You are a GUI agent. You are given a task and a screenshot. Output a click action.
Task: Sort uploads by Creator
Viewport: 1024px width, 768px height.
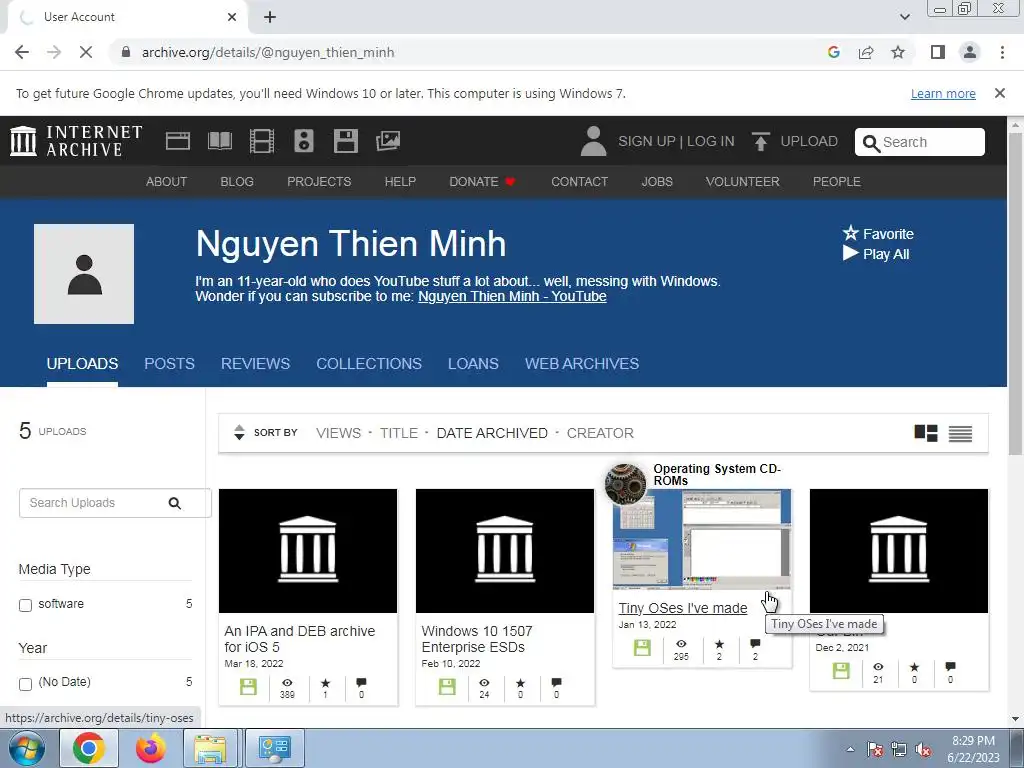coord(600,433)
